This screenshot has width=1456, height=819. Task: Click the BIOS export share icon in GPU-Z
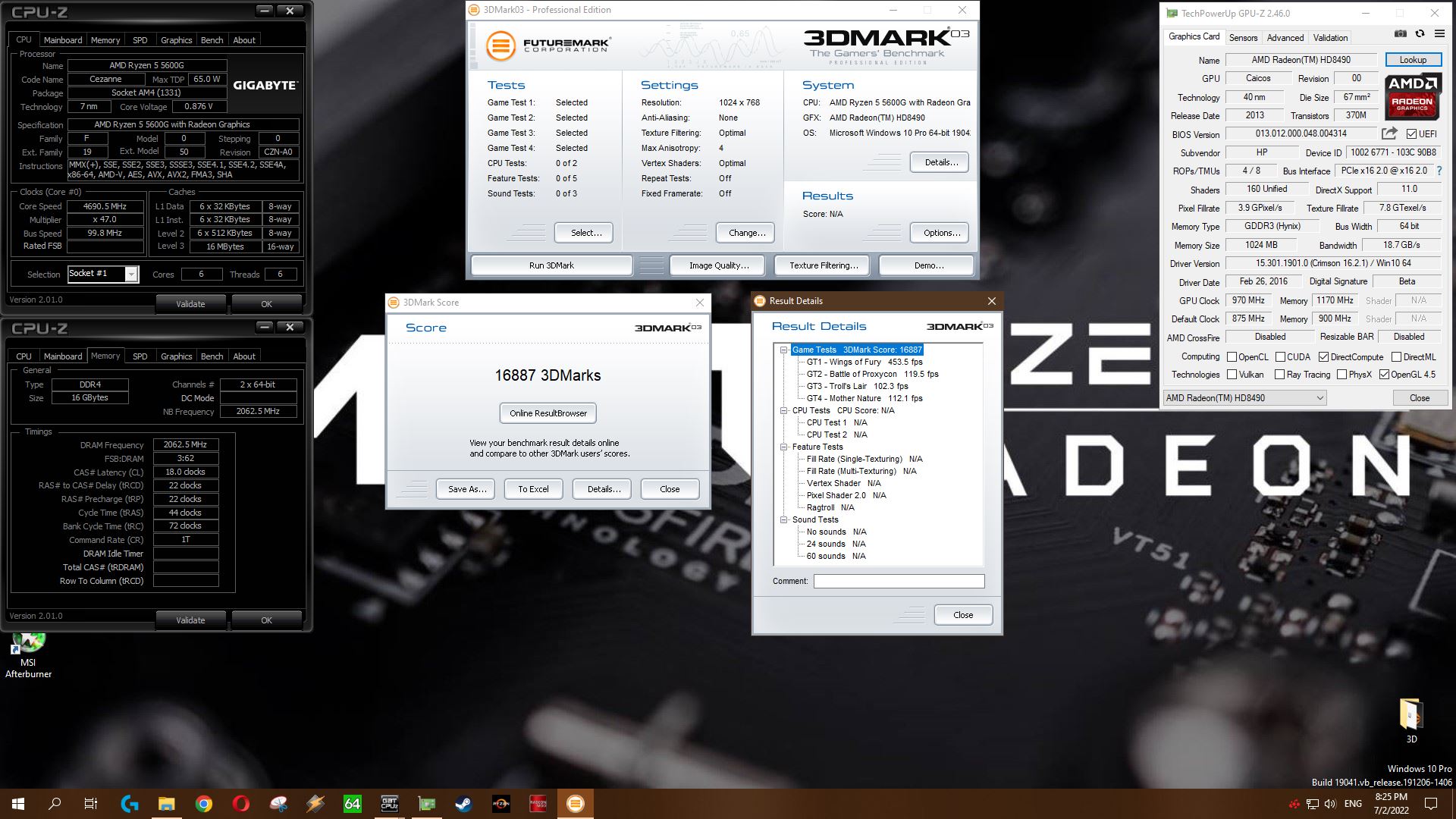(1389, 133)
